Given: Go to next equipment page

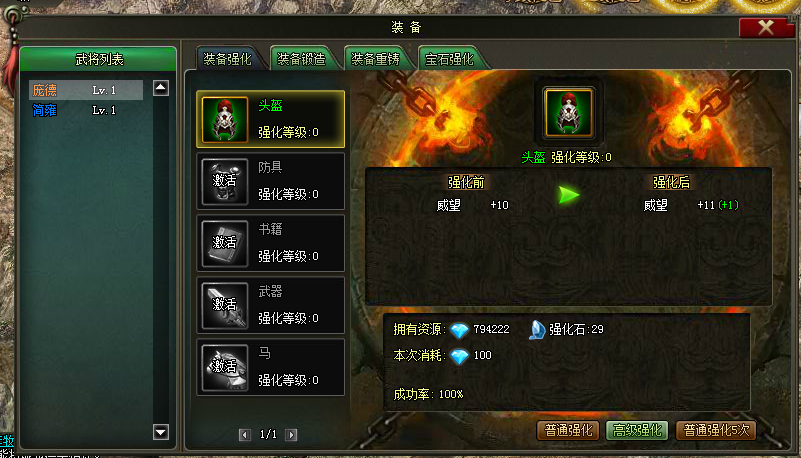Looking at the screenshot, I should point(291,435).
